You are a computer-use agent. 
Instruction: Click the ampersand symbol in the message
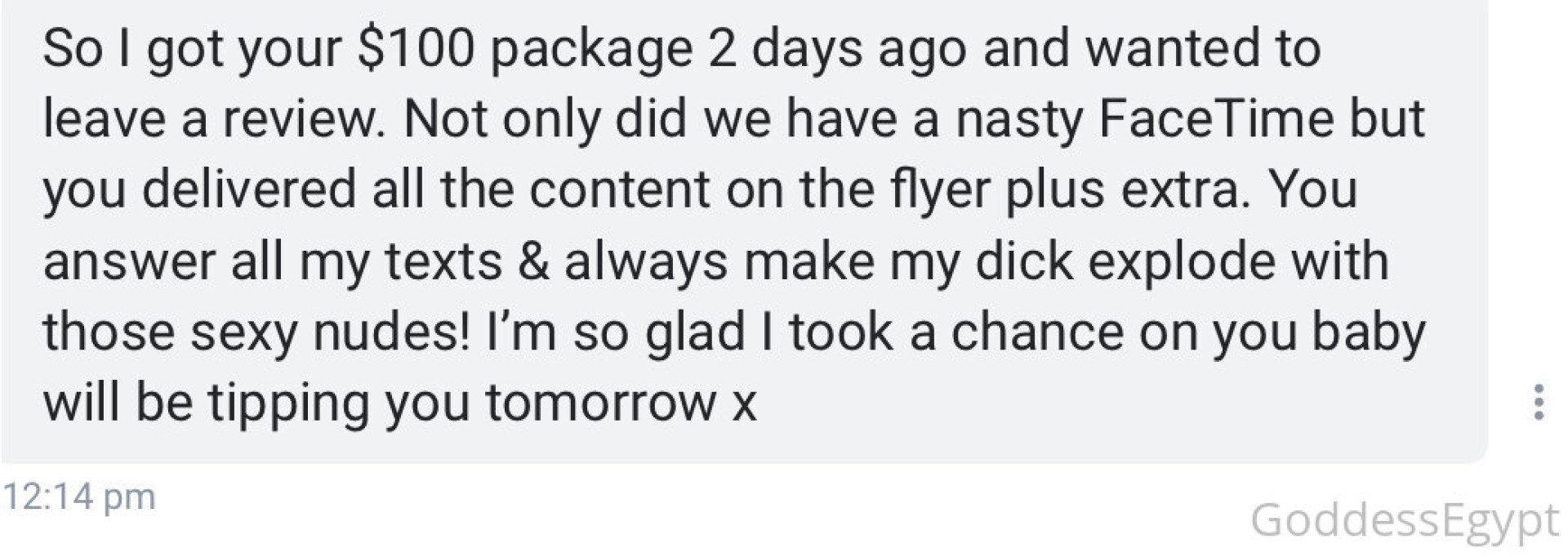pos(533,262)
